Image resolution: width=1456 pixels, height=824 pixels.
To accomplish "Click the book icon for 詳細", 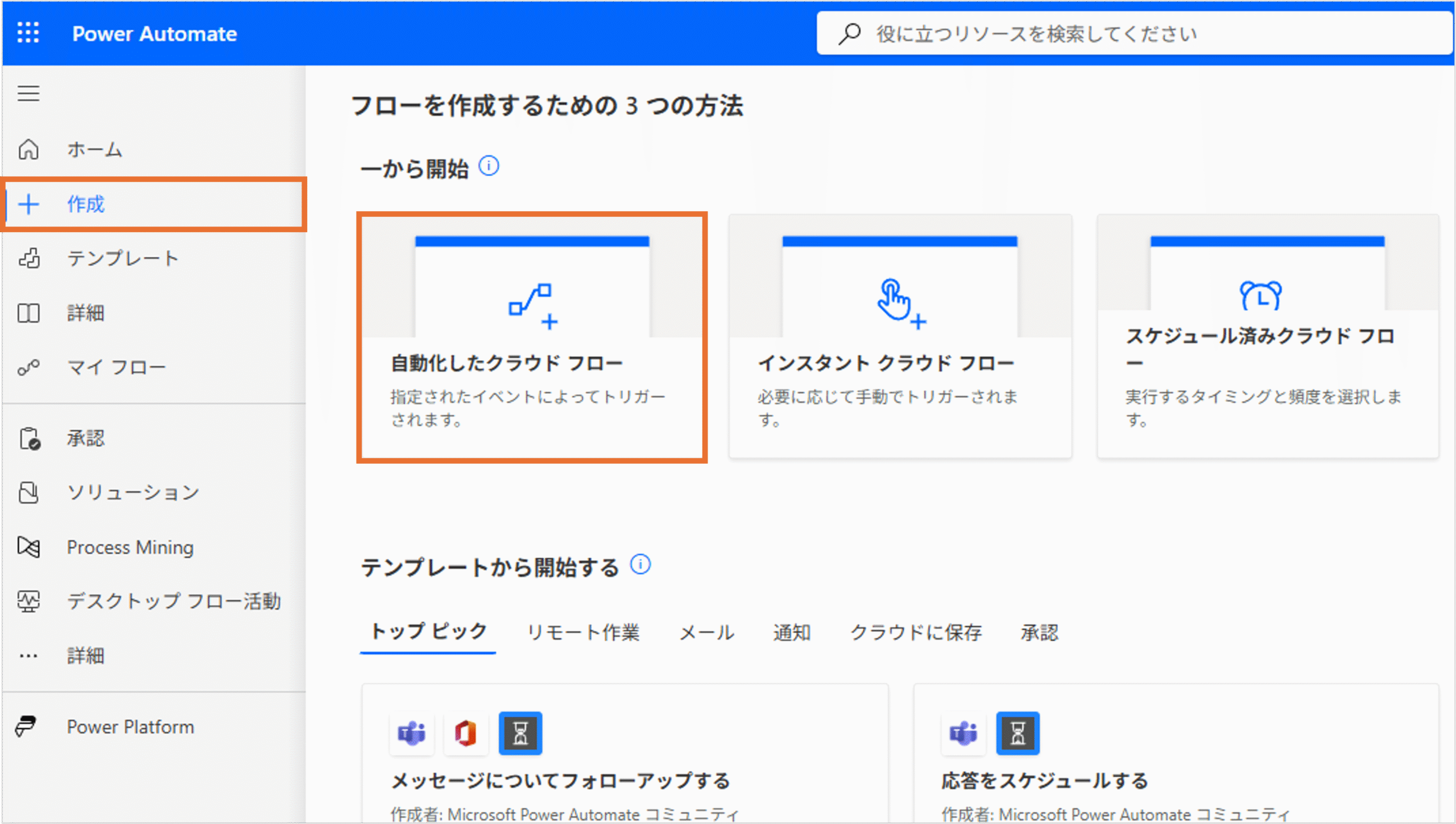I will [x=28, y=313].
